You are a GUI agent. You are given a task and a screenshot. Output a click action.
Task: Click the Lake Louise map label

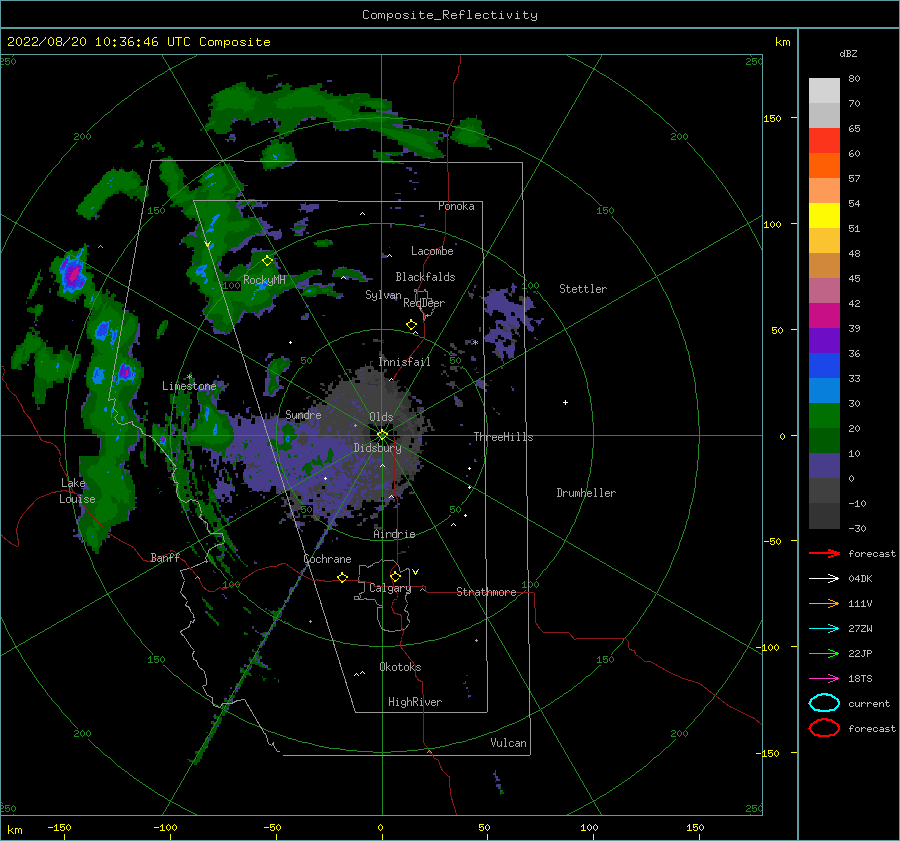click(x=77, y=491)
